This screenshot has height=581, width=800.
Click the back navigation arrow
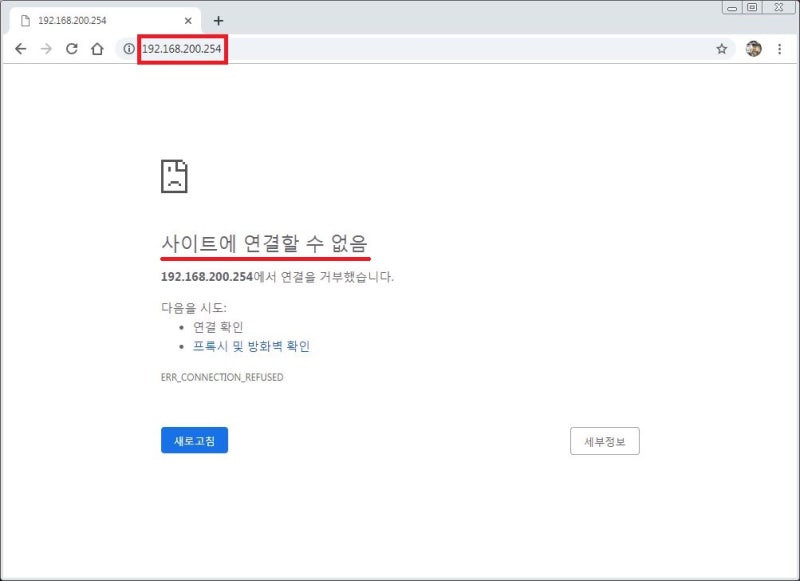pyautogui.click(x=20, y=47)
